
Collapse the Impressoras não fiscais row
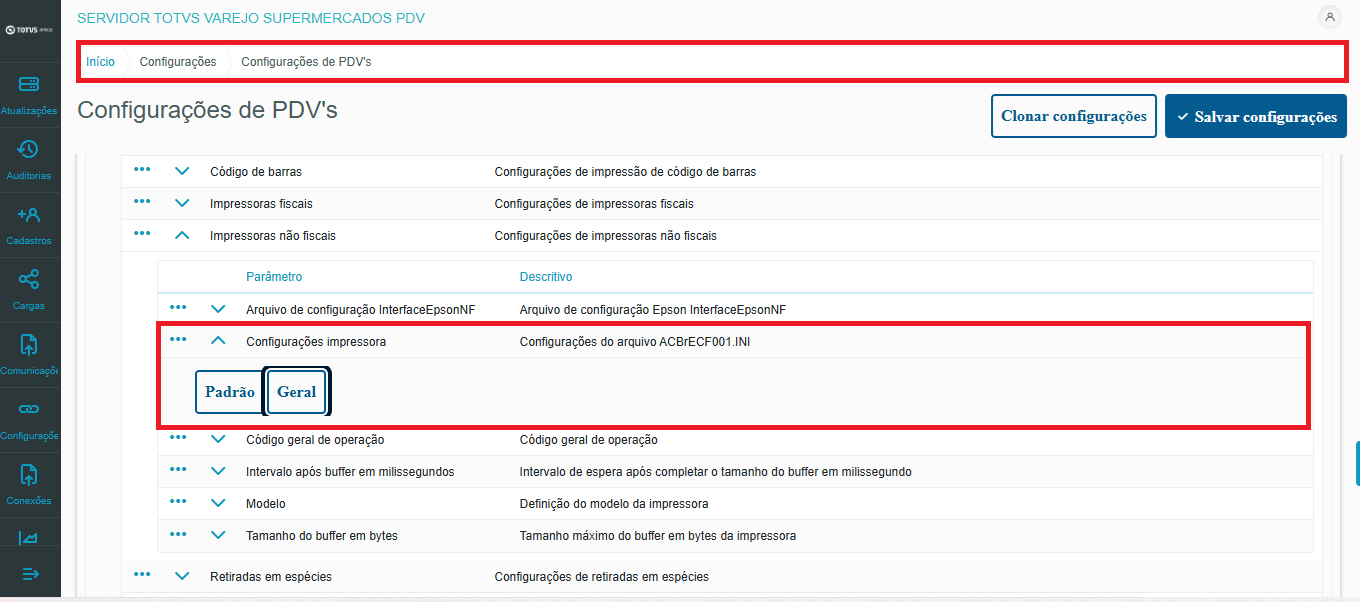(x=182, y=235)
